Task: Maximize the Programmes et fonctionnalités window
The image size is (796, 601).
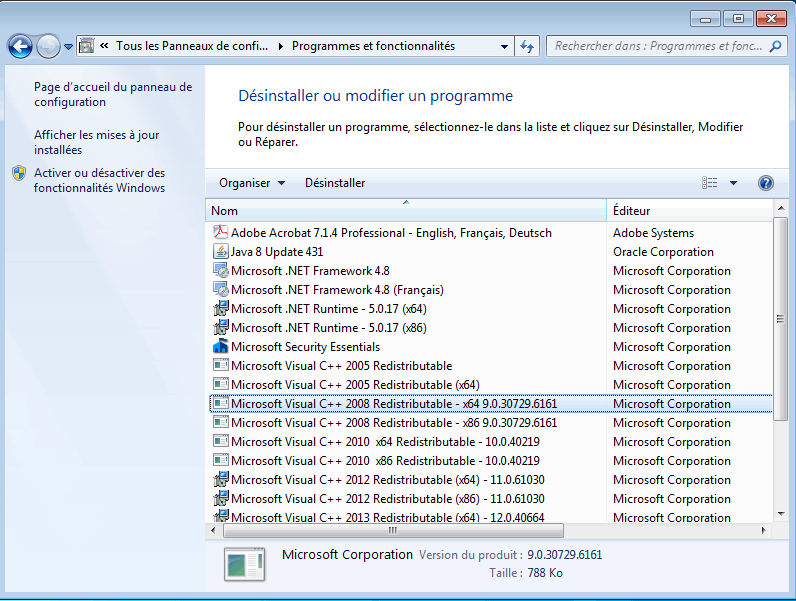Action: click(x=738, y=19)
